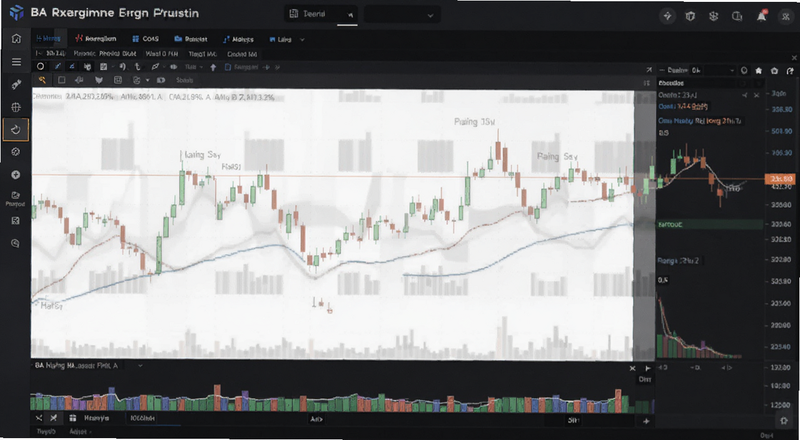This screenshot has height=440, width=800.
Task: Click the globe icon in left sidebar
Action: [16, 107]
